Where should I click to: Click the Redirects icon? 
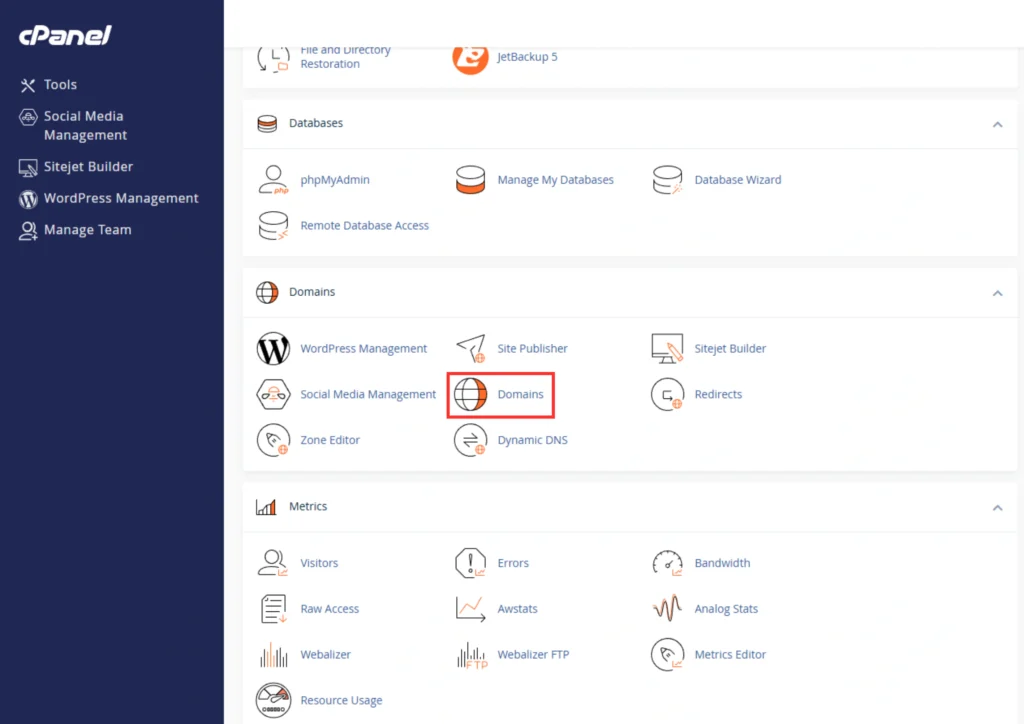pos(667,394)
